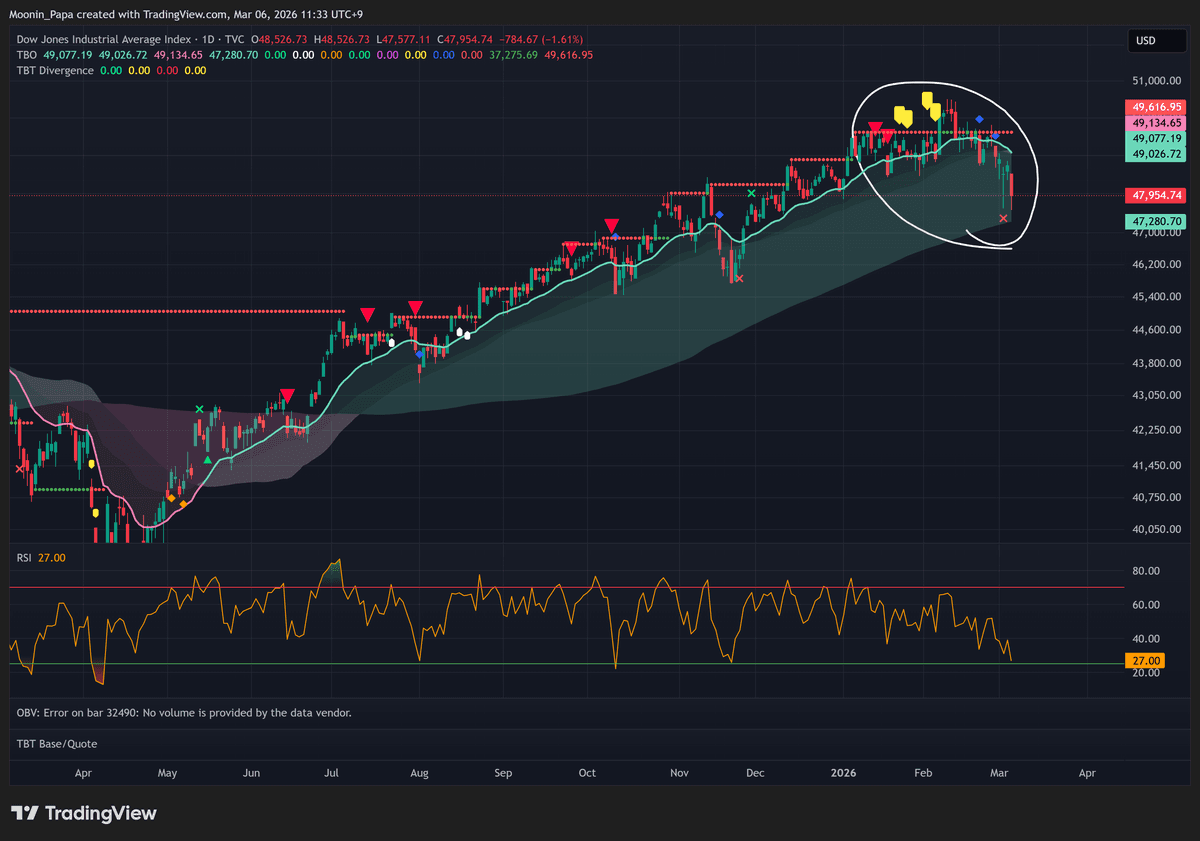Click the green 47,280.70 price label
Screen dimensions: 1200x841
[x=1157, y=221]
